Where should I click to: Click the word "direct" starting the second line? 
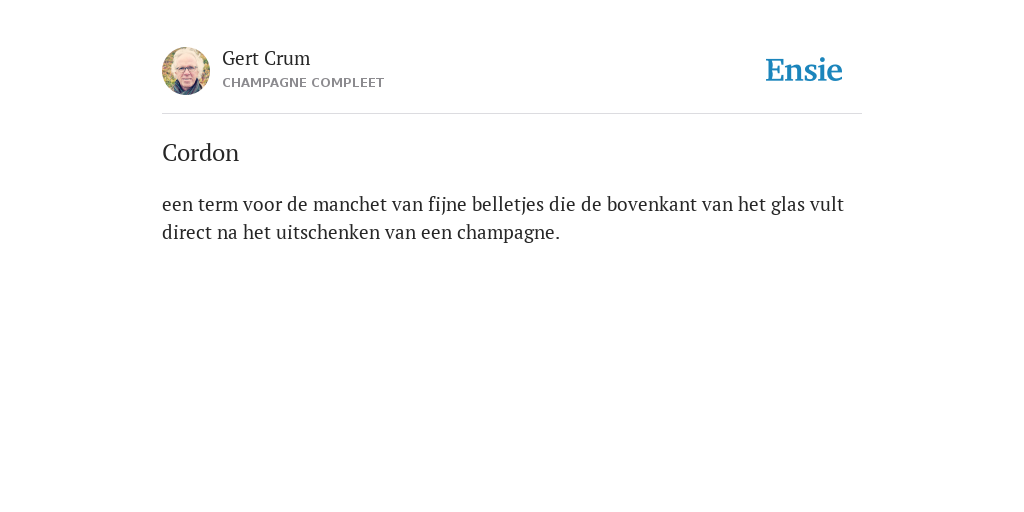coord(187,232)
